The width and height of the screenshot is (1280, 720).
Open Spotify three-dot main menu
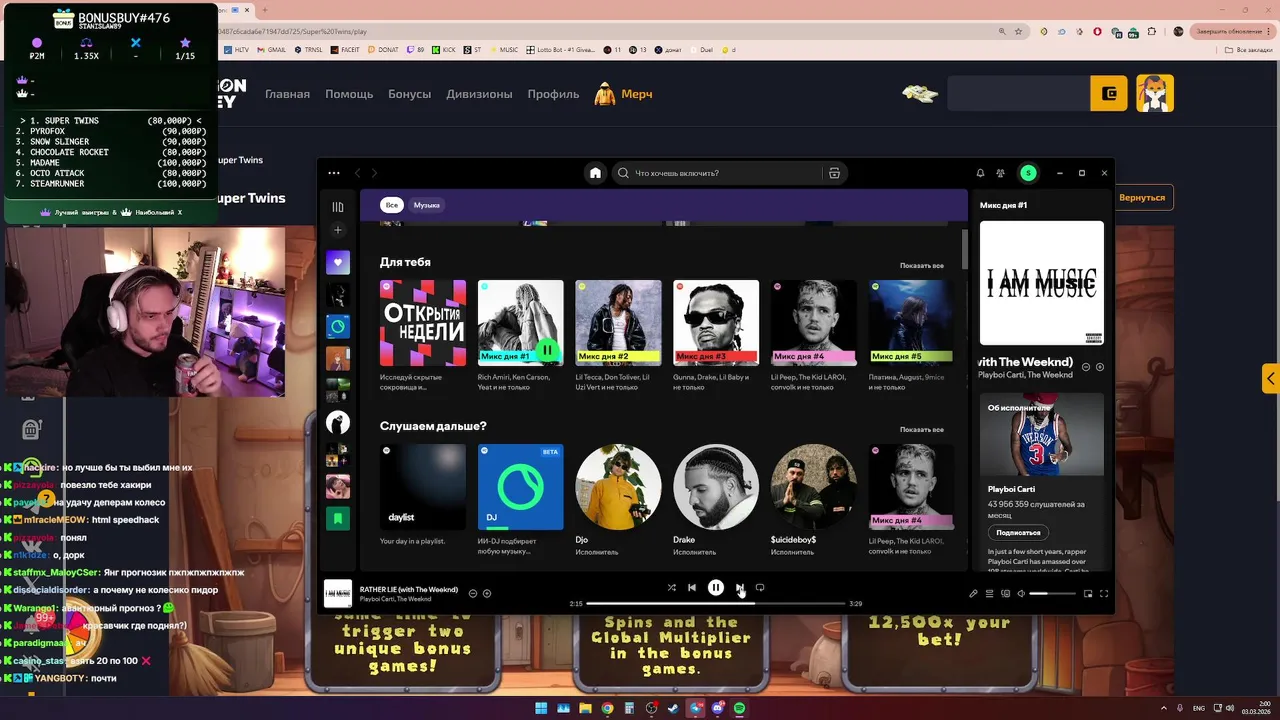point(334,173)
